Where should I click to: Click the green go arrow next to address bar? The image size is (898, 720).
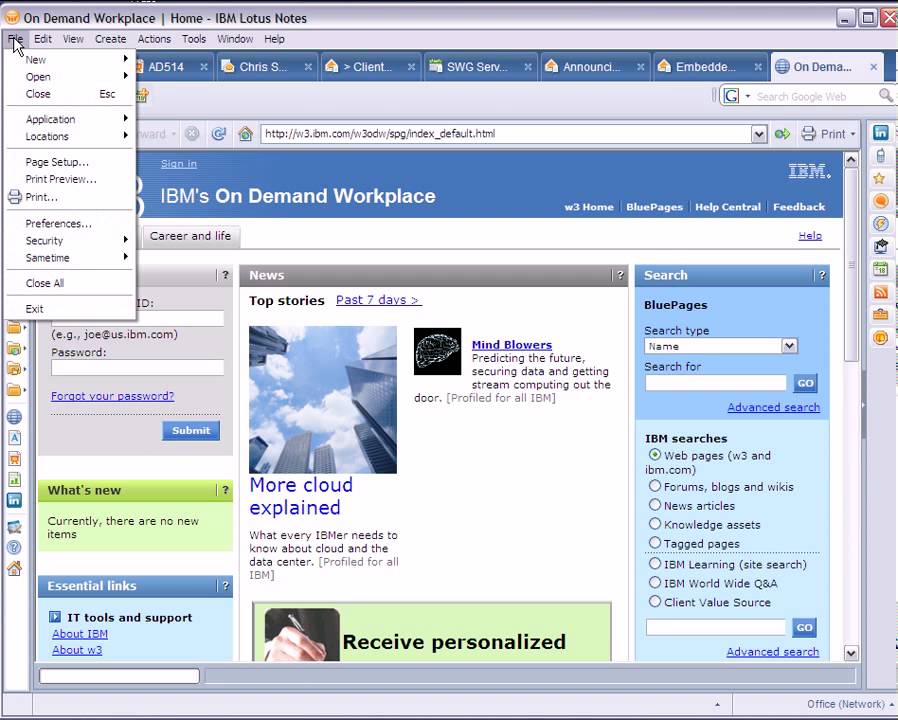(x=782, y=134)
